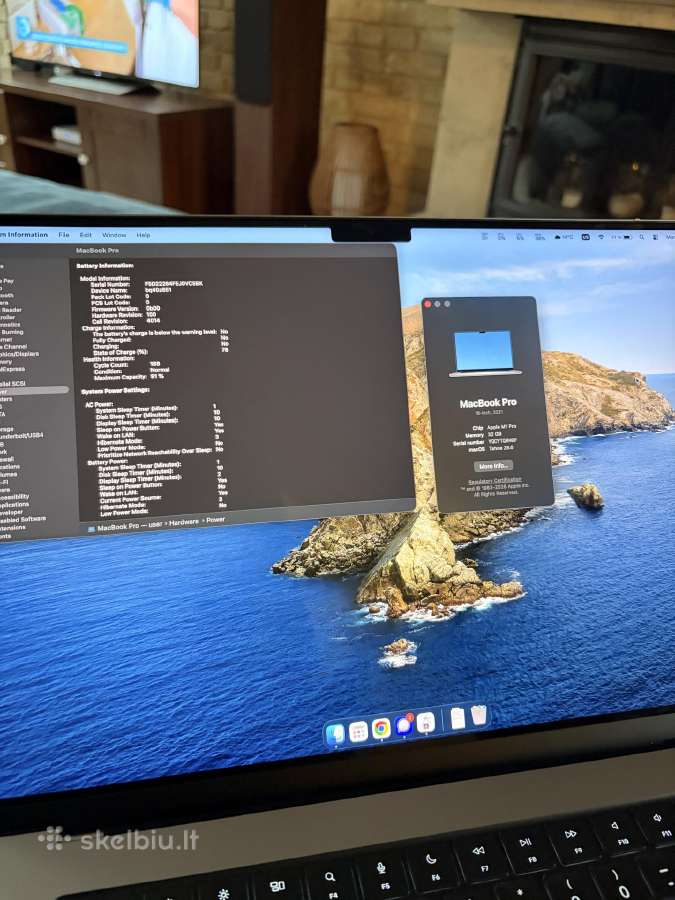675x900 pixels.
Task: Click the macOS Tahoe version row
Action: coord(492,449)
